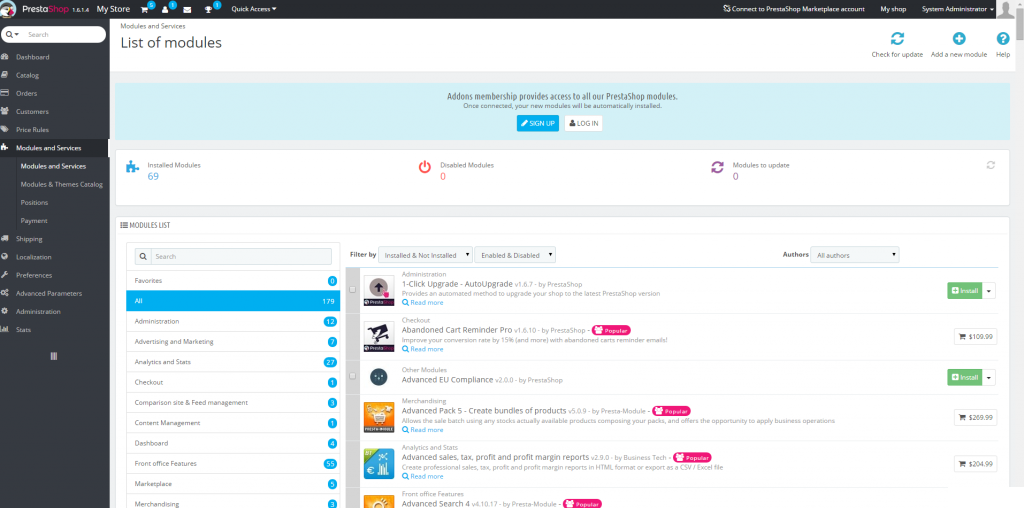Click the Check for update icon

coord(897,39)
